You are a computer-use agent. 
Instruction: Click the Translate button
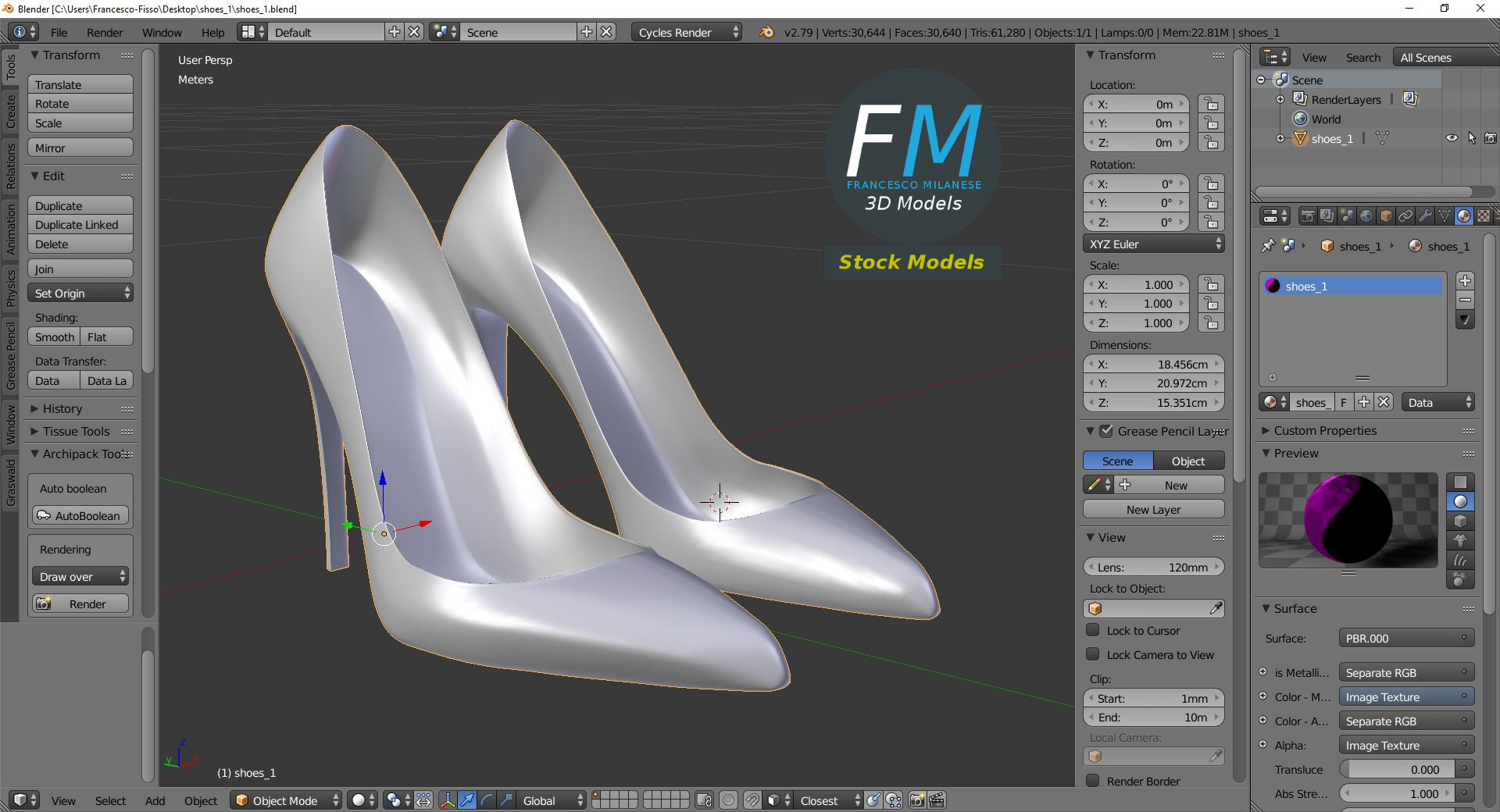coord(80,84)
